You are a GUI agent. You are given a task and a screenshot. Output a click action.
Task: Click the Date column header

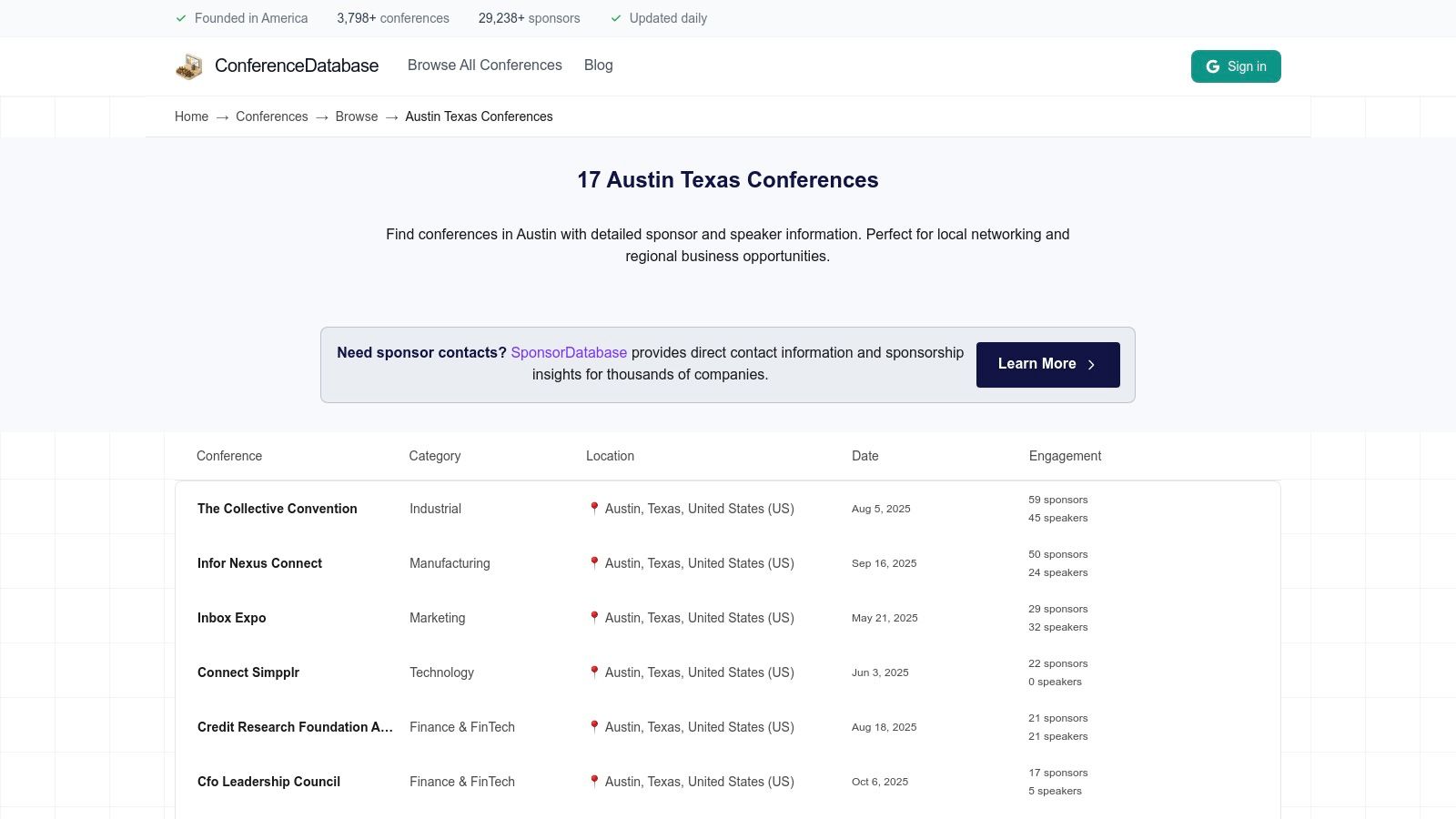coord(864,456)
